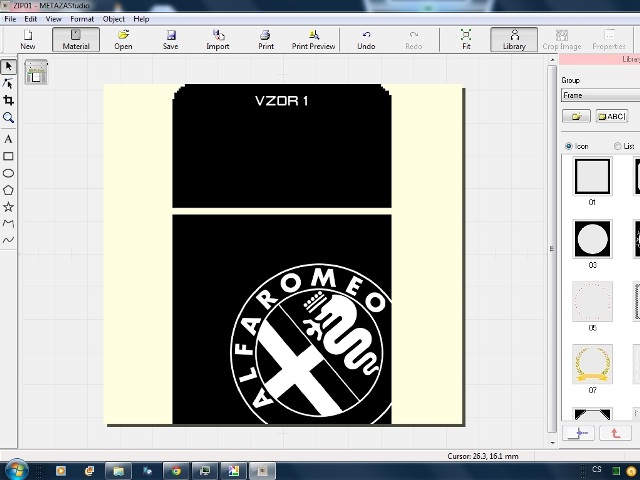640x480 pixels.
Task: Click canvas vertical scrollbar down arrow
Action: tap(552, 443)
